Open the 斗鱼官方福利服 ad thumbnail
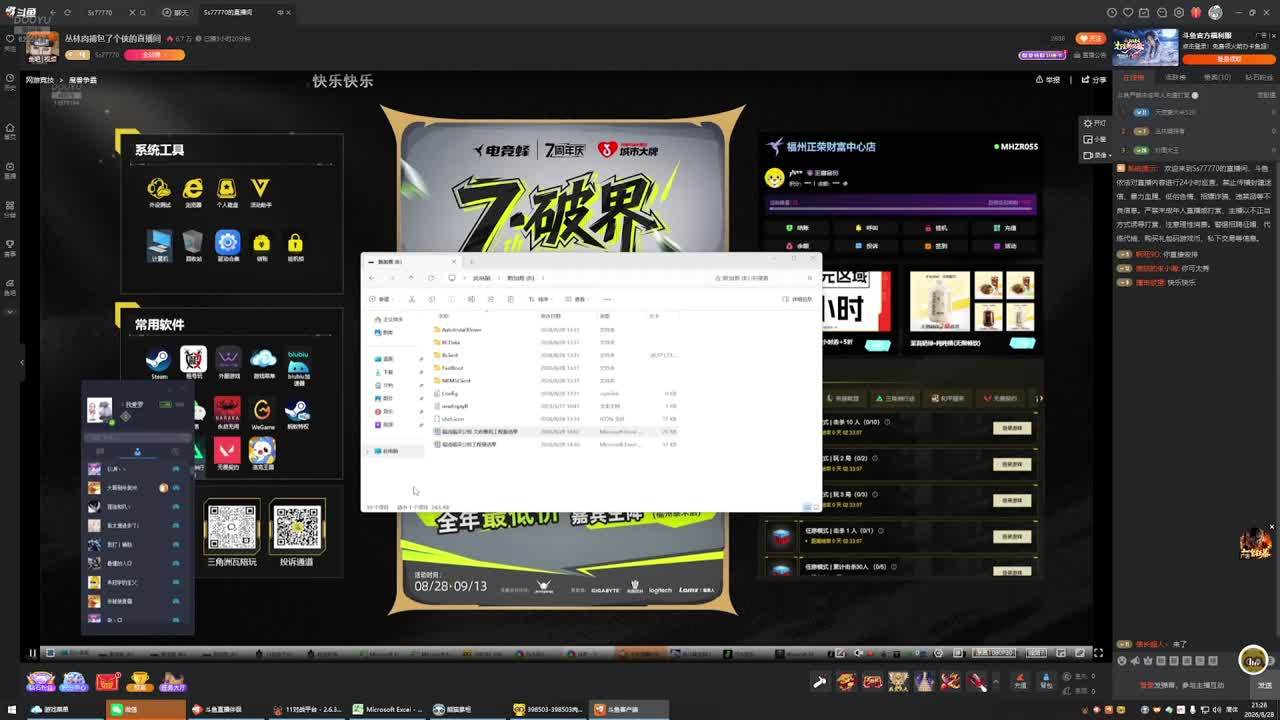This screenshot has width=1280, height=720. [x=1145, y=48]
